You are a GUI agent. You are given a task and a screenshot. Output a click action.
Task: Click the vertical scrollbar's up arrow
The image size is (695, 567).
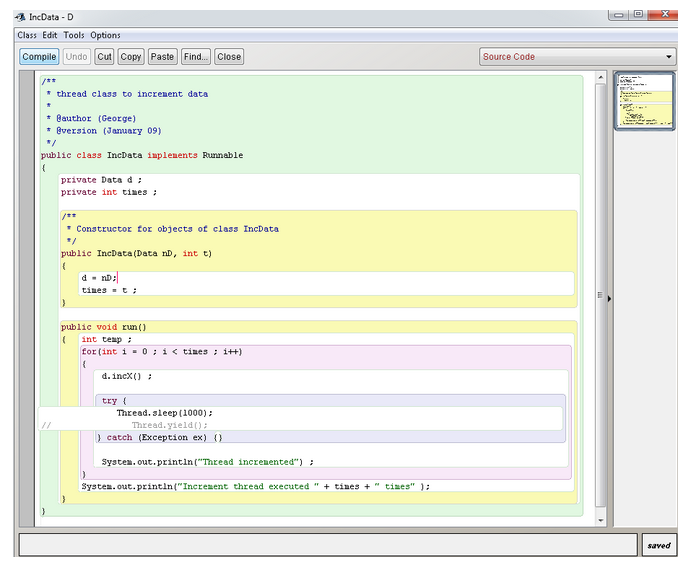pos(601,77)
